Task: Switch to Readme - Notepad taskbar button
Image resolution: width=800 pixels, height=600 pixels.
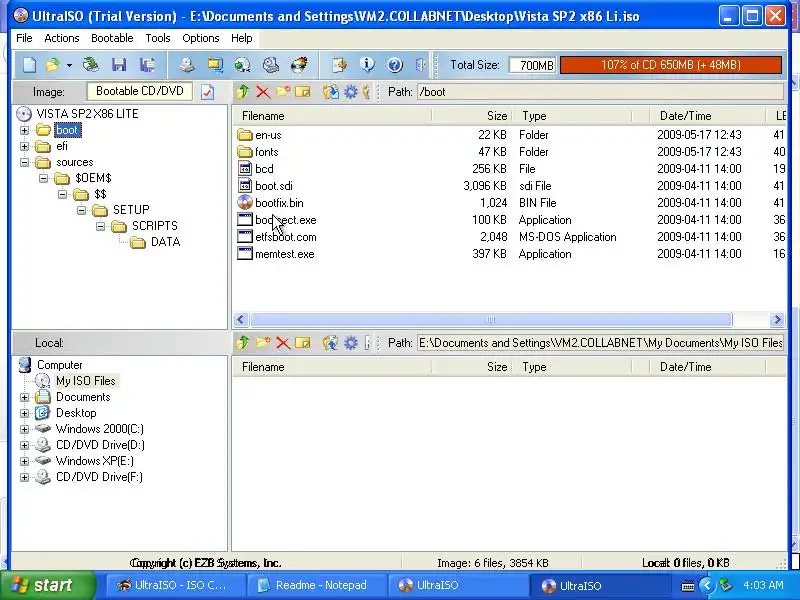Action: 316,585
